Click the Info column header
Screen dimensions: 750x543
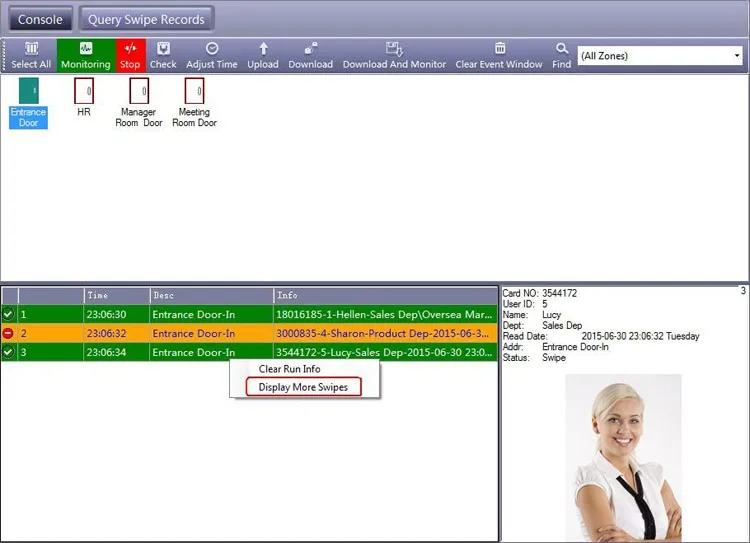click(386, 296)
